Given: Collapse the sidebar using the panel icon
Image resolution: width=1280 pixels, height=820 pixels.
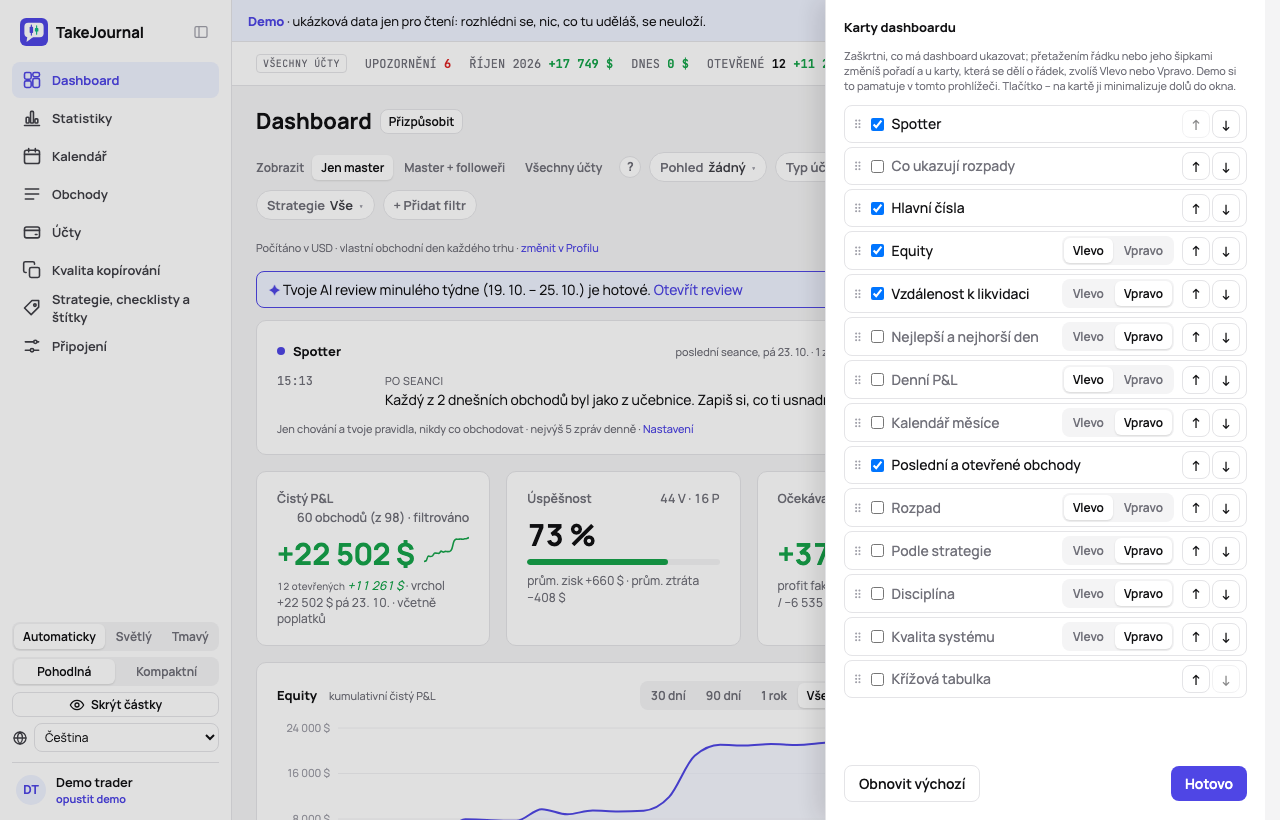Looking at the screenshot, I should [201, 32].
